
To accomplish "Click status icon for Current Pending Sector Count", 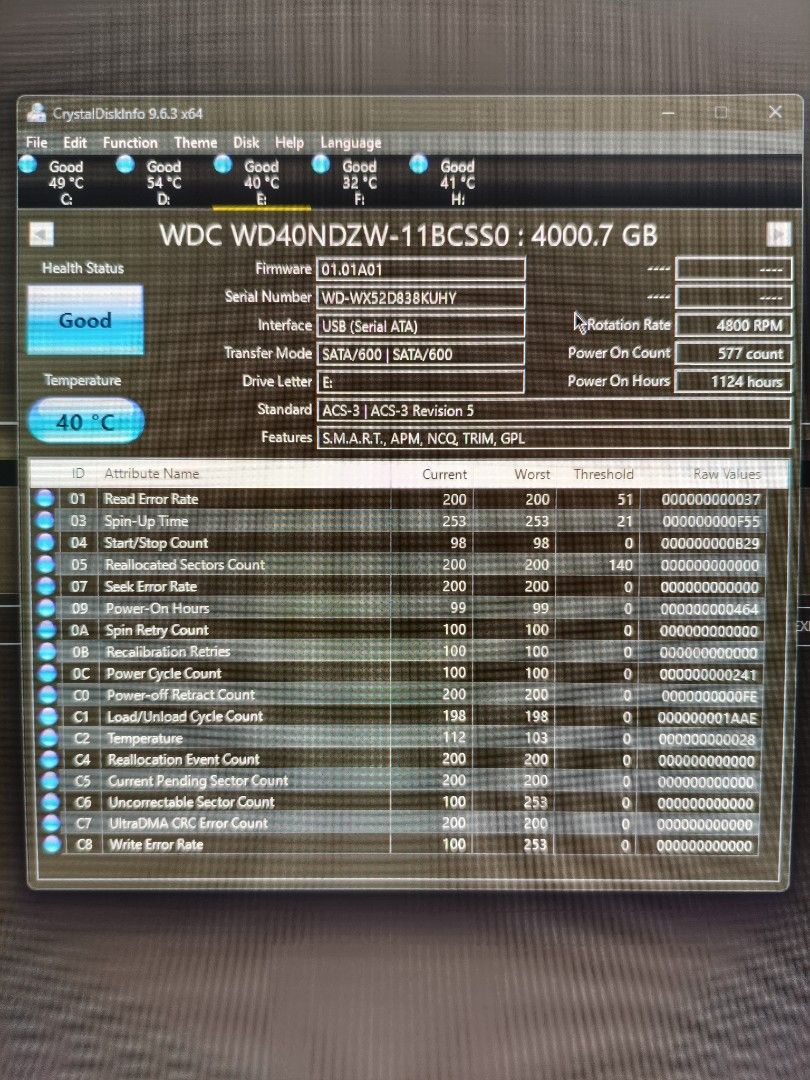I will (x=50, y=780).
